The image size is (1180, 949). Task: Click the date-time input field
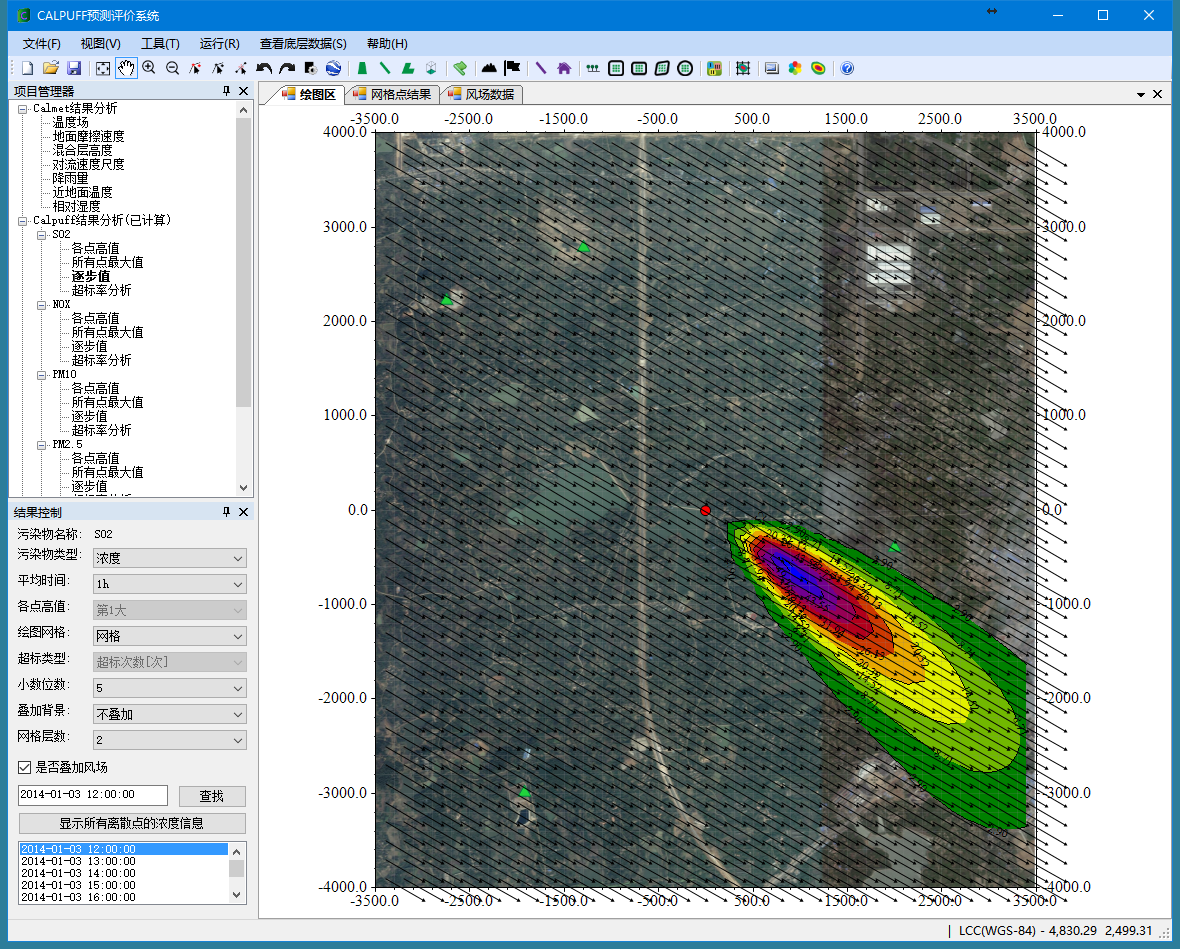[92, 795]
